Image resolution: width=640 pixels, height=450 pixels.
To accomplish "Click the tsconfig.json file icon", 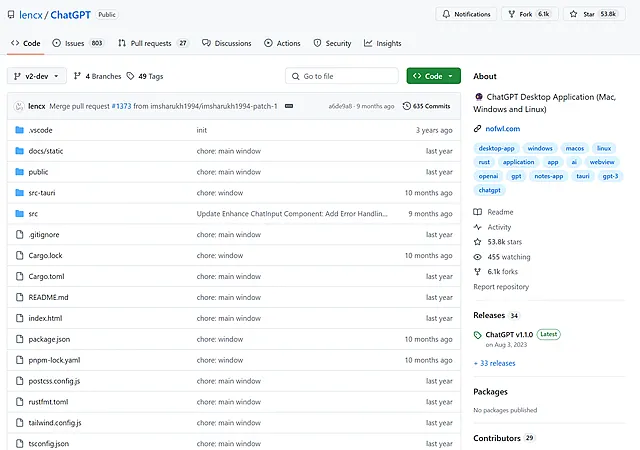I will [19, 443].
